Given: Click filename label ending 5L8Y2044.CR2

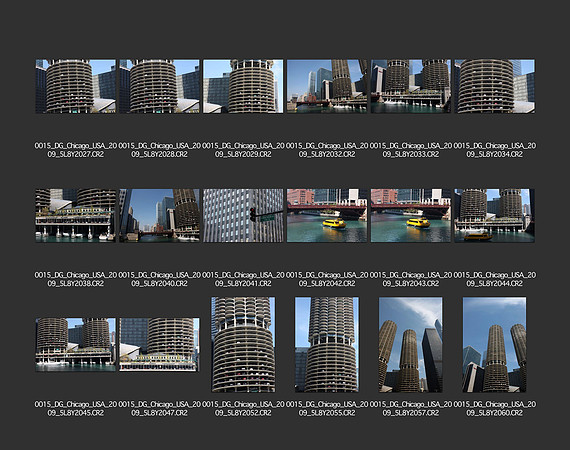Looking at the screenshot, I should (x=494, y=279).
